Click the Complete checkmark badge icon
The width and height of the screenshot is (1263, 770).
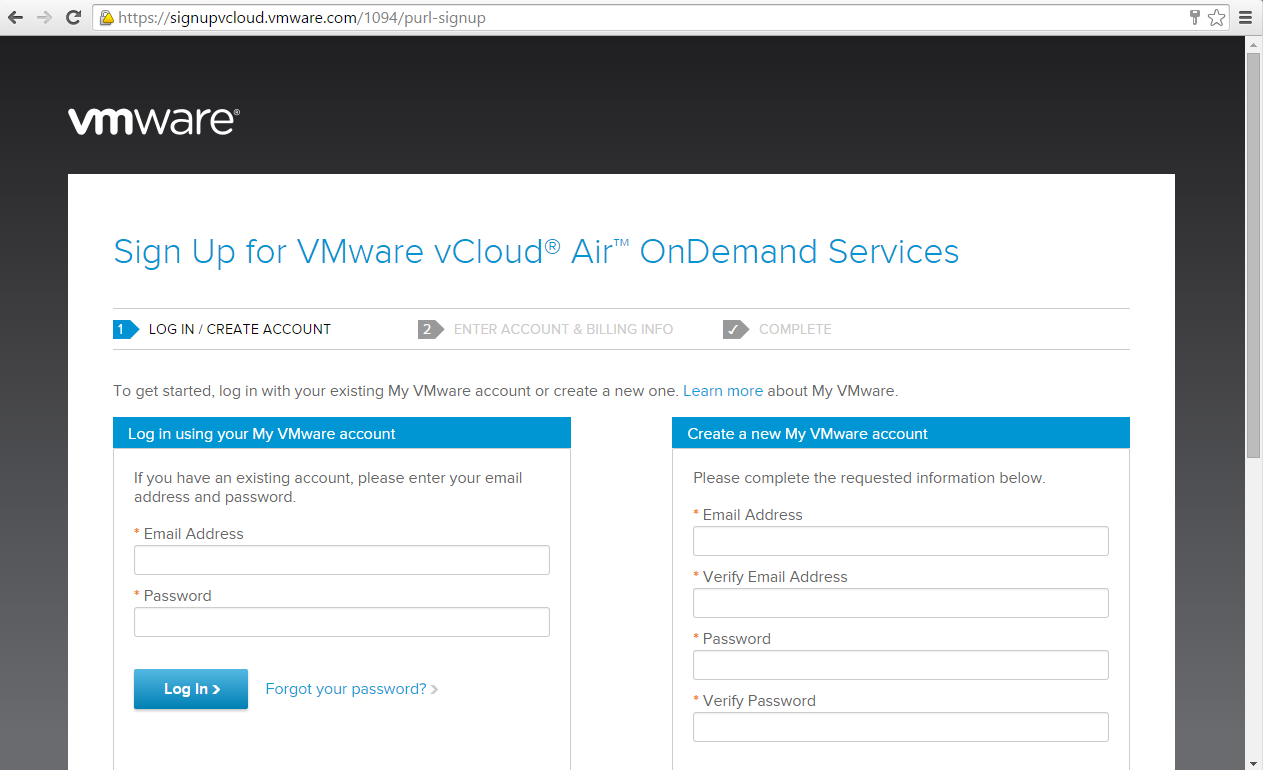point(735,329)
